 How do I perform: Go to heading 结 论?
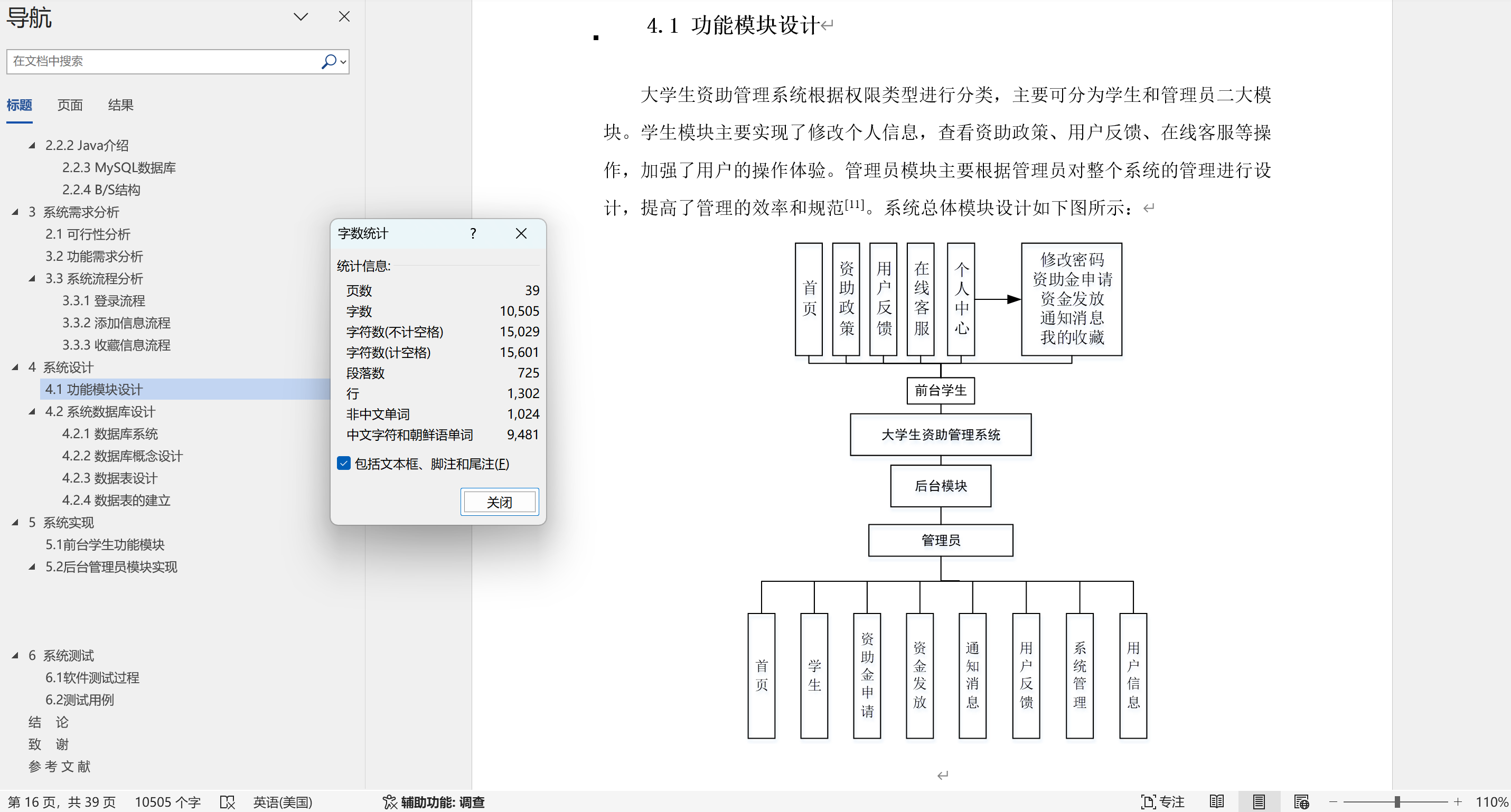point(49,722)
